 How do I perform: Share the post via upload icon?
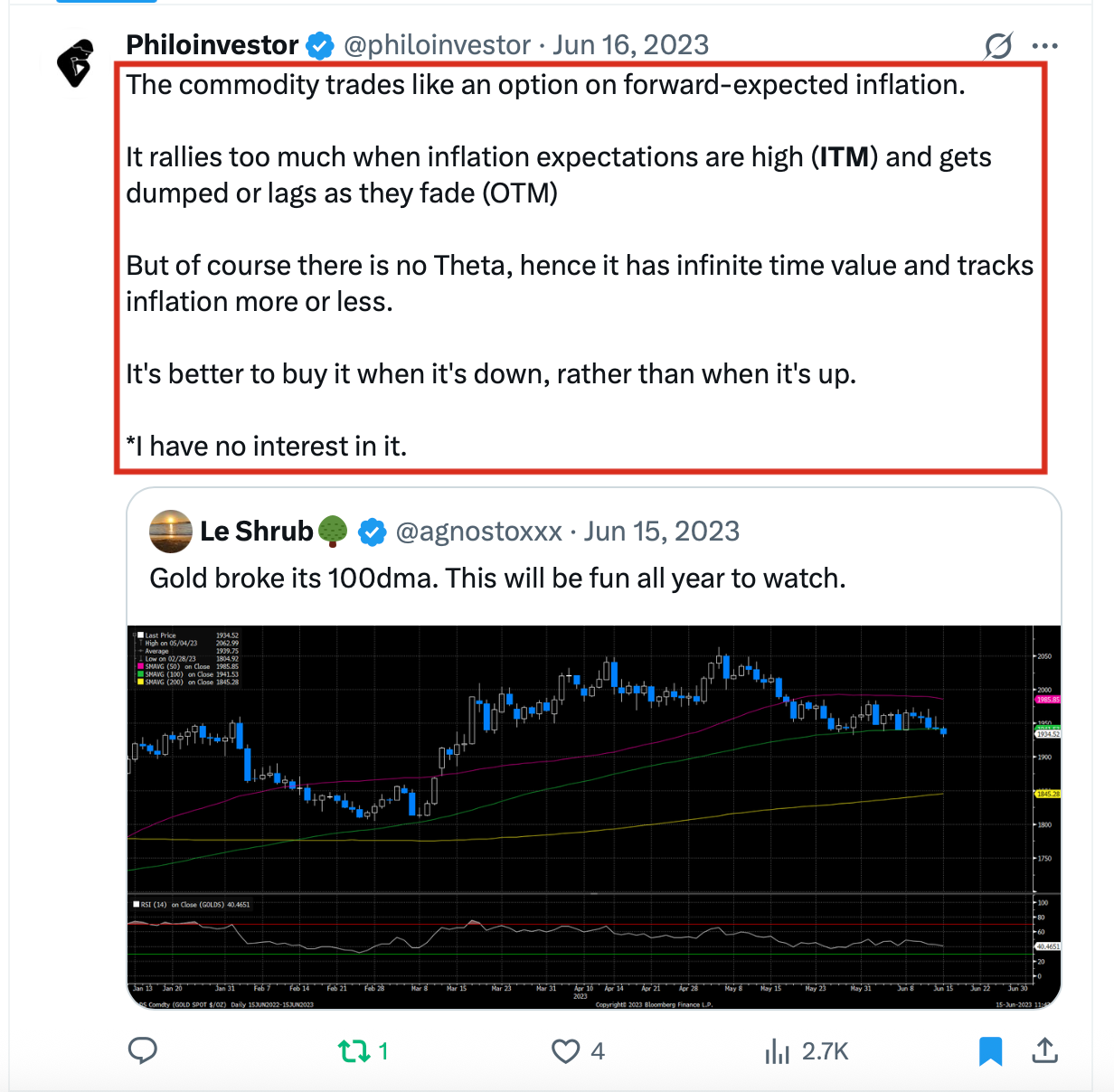coord(1044,1050)
